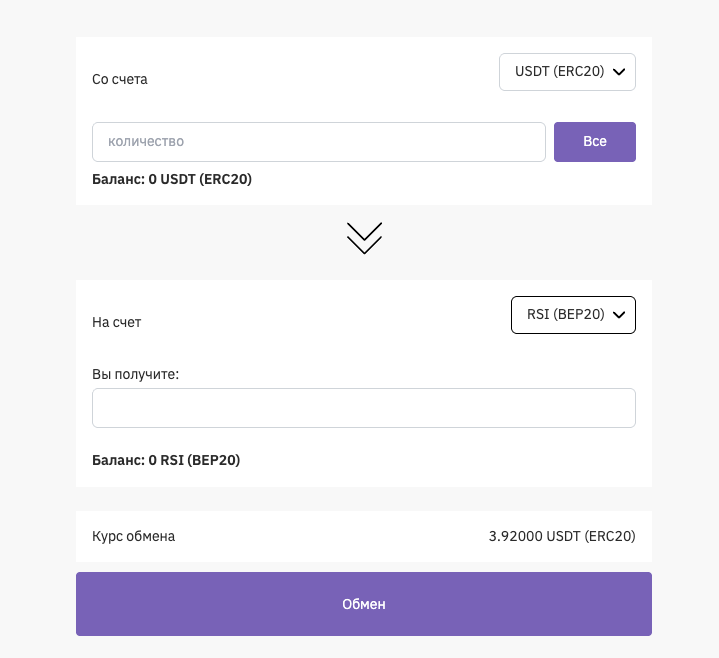Click the Баланс: 0 USDT (ERC20) text
719x658 pixels.
click(x=172, y=180)
